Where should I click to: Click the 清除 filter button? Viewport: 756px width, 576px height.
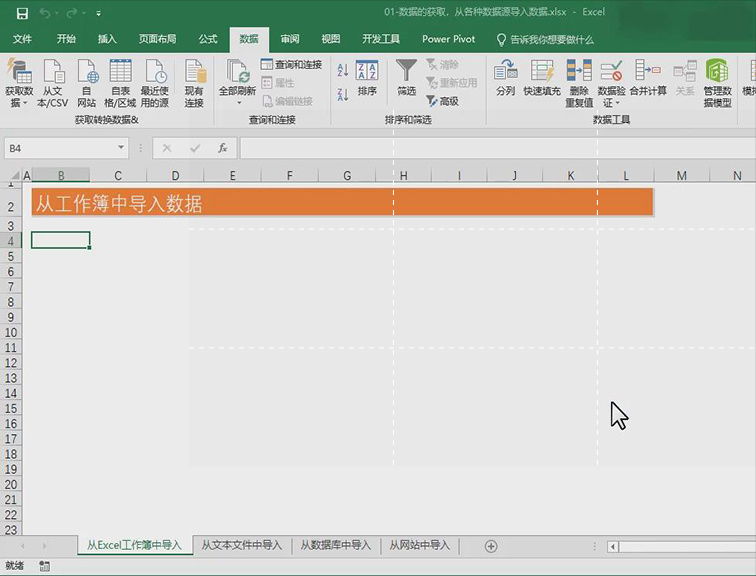[442, 65]
